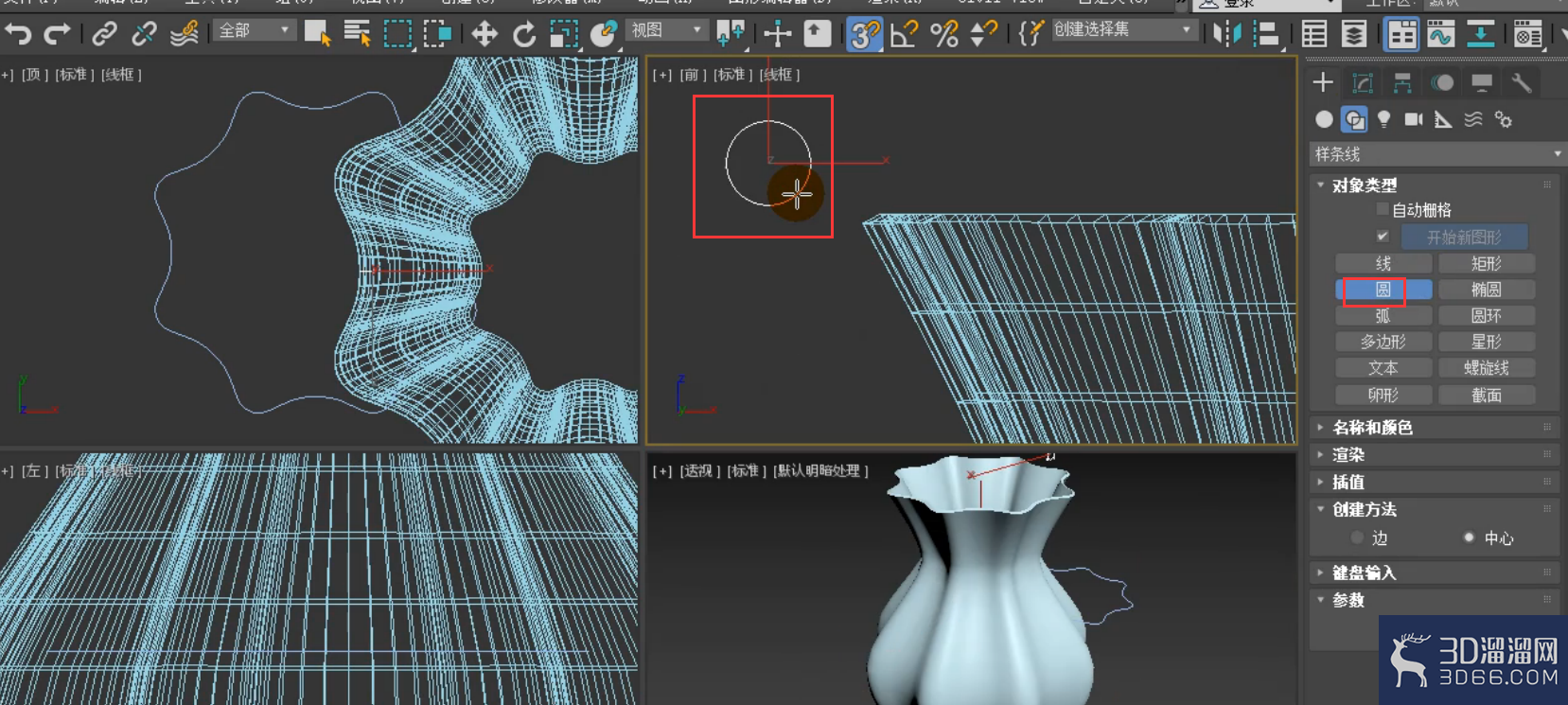Click the 矩形 shape button
The image size is (1568, 705).
(1487, 263)
